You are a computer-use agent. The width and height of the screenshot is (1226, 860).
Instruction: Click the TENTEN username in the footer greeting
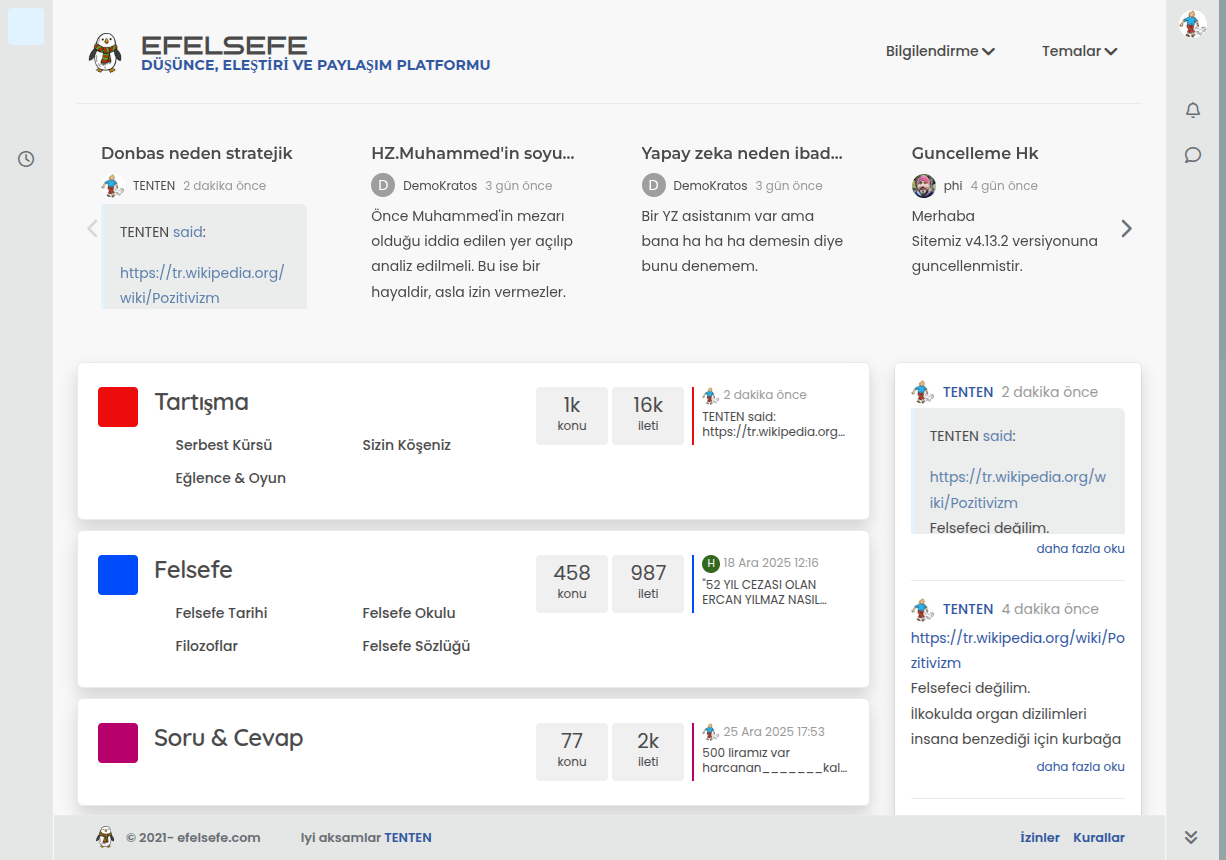[x=408, y=838]
